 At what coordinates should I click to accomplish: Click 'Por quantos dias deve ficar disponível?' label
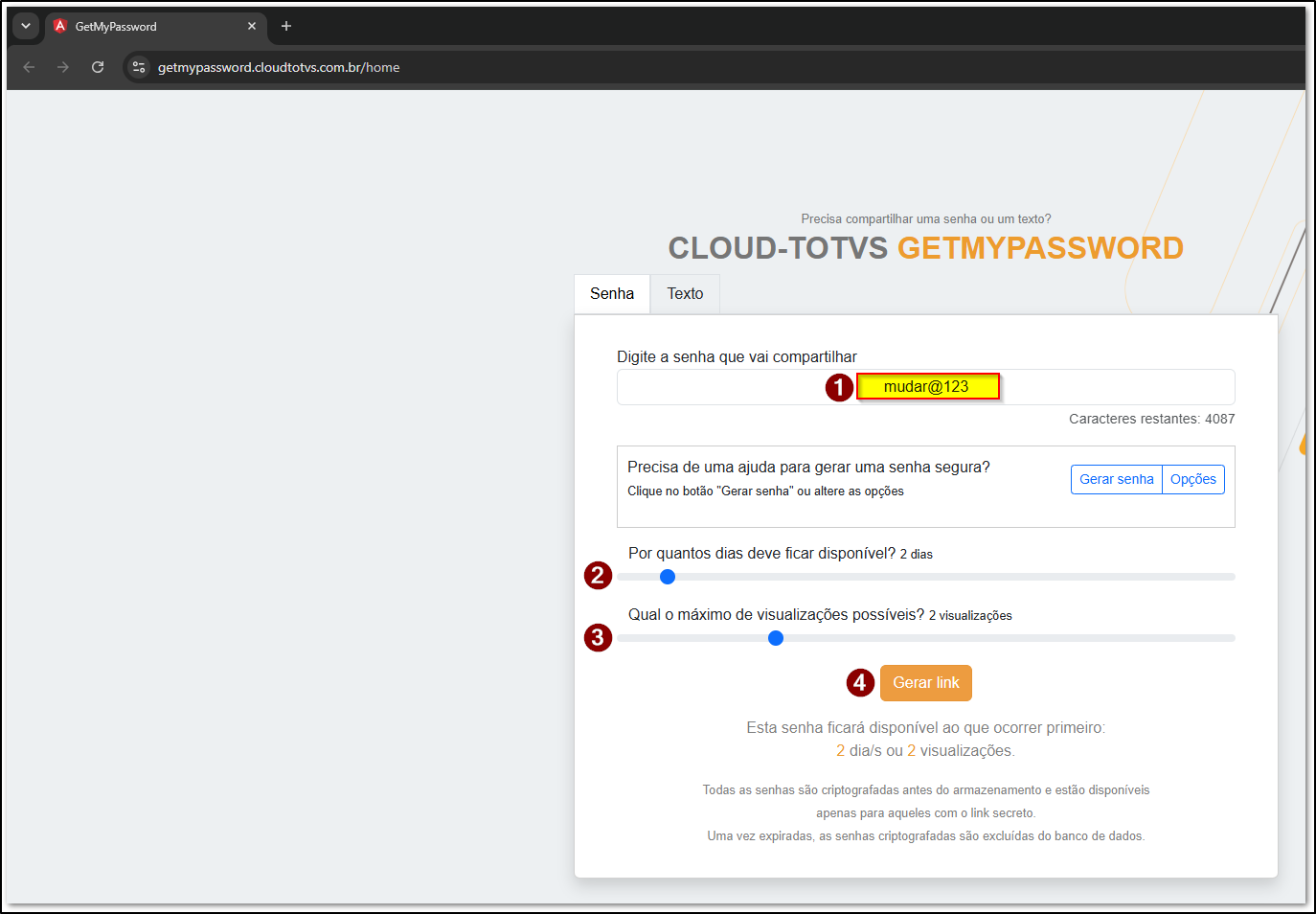point(761,554)
